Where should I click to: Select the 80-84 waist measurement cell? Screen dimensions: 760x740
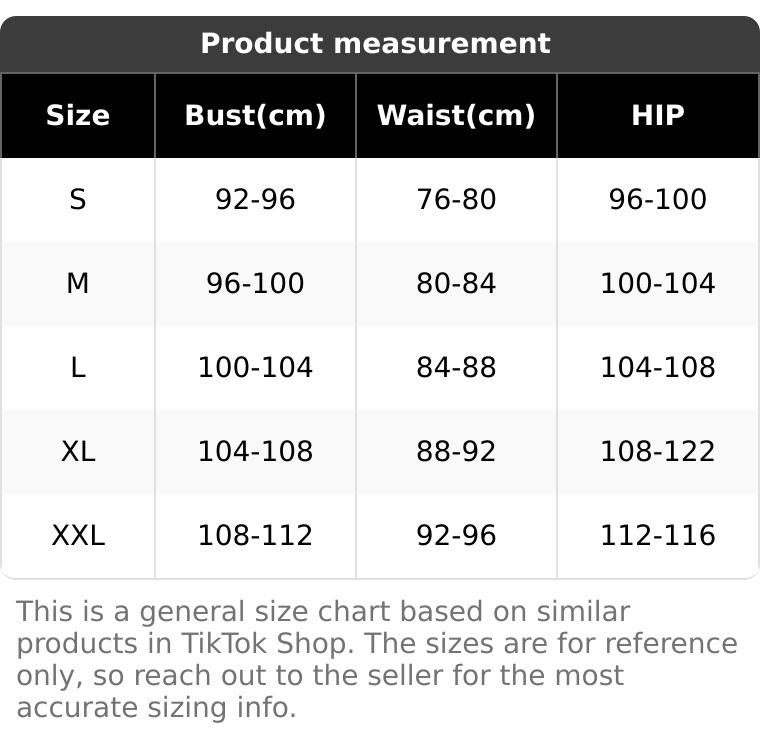456,284
